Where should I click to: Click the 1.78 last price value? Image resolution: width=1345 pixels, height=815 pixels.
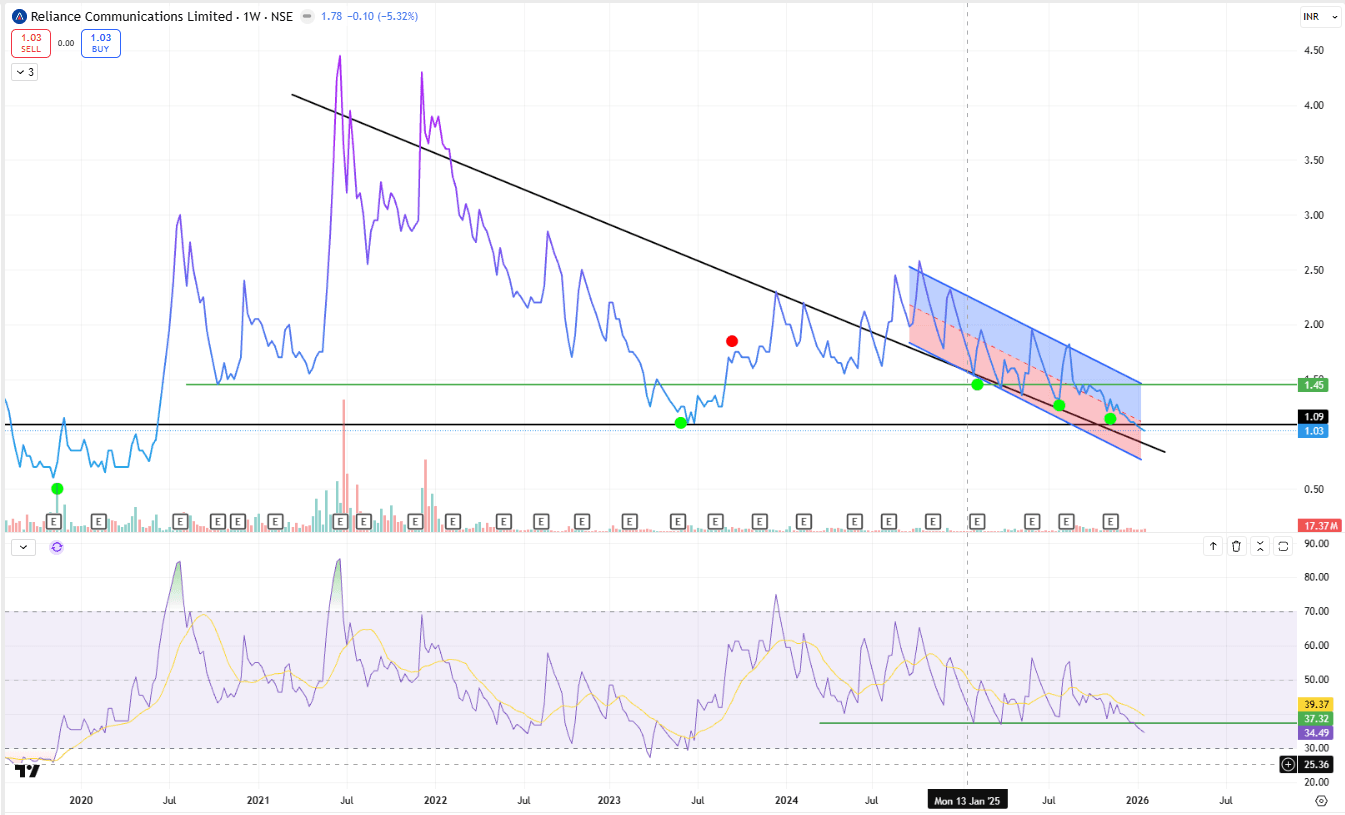pos(334,17)
